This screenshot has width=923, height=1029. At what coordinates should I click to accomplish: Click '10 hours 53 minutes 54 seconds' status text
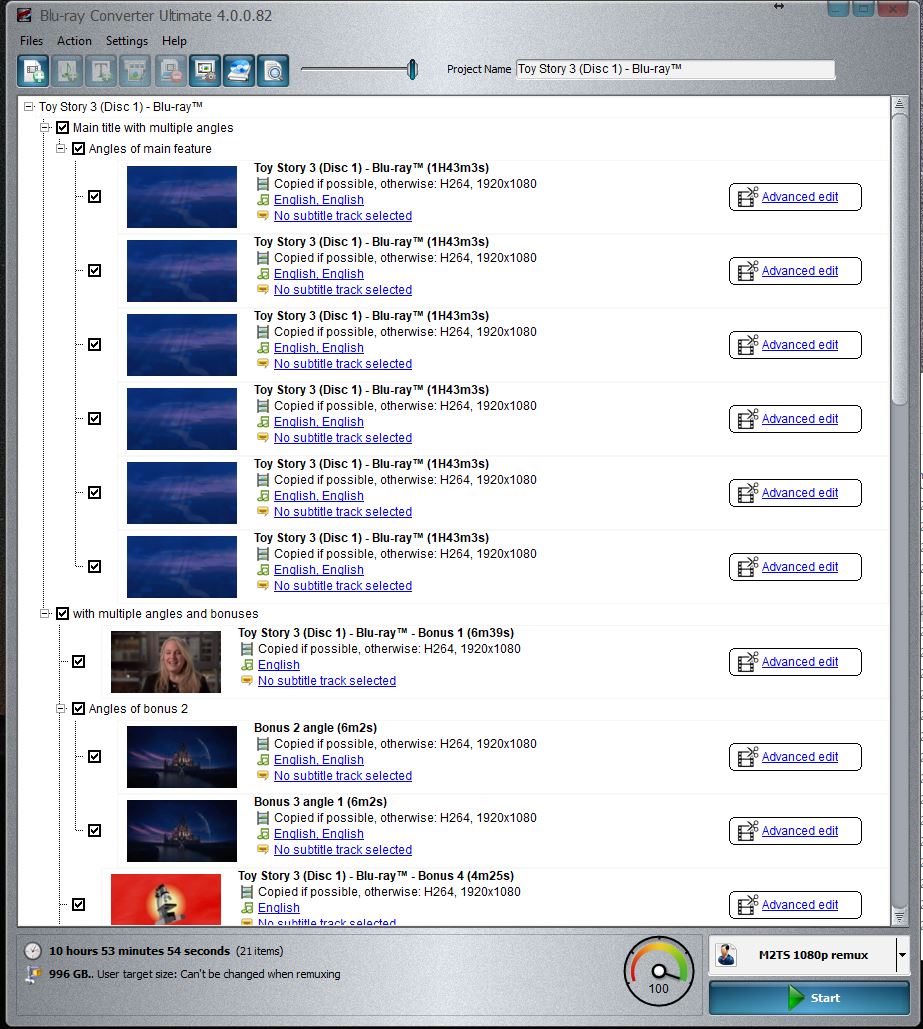139,951
